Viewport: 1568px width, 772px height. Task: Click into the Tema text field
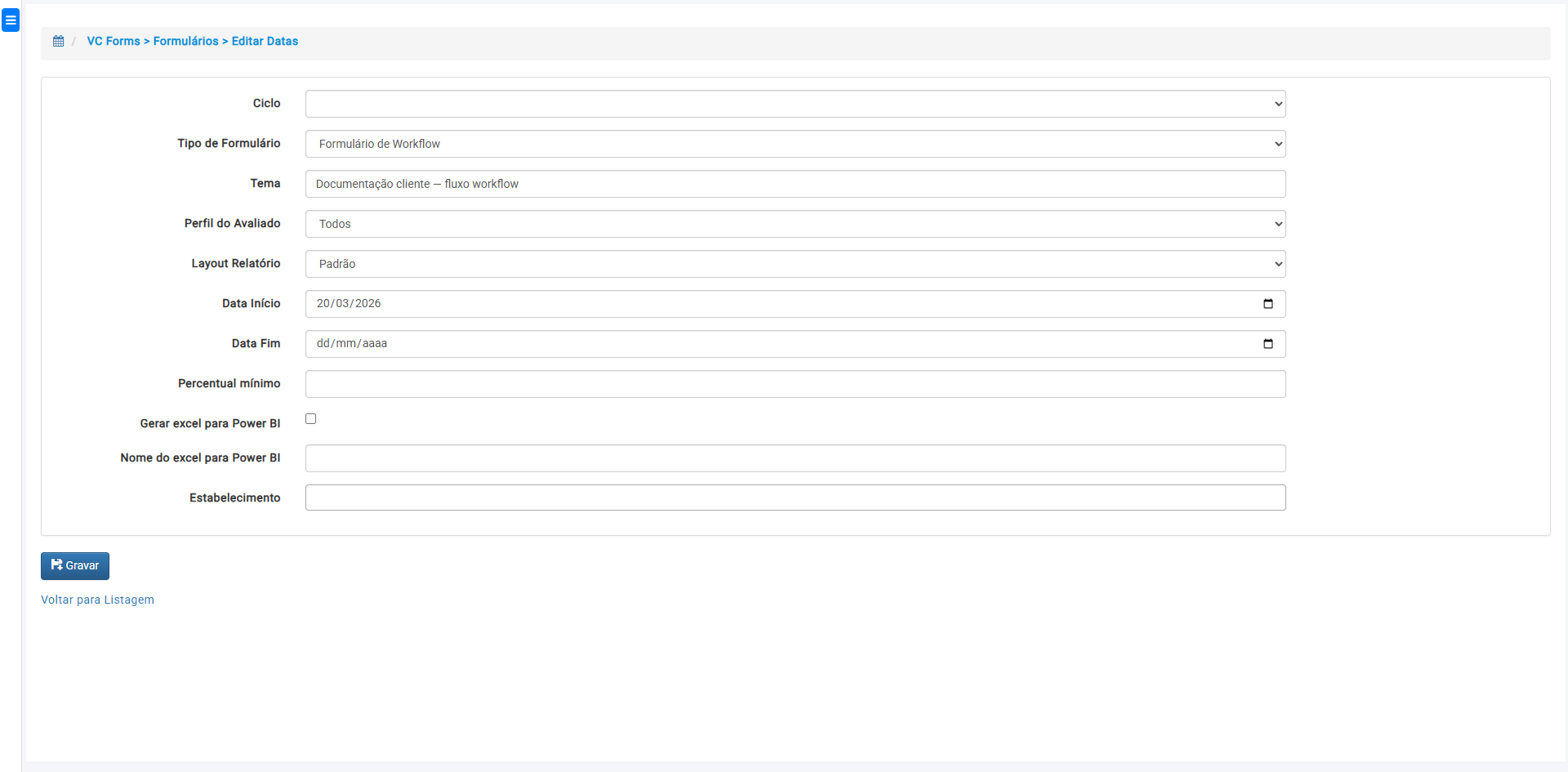[x=795, y=184]
